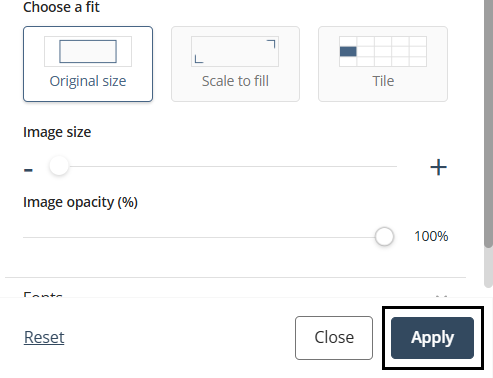Viewport: 493px width, 378px height.
Task: Click the grid preview icon in Tile
Action: pyautogui.click(x=383, y=51)
